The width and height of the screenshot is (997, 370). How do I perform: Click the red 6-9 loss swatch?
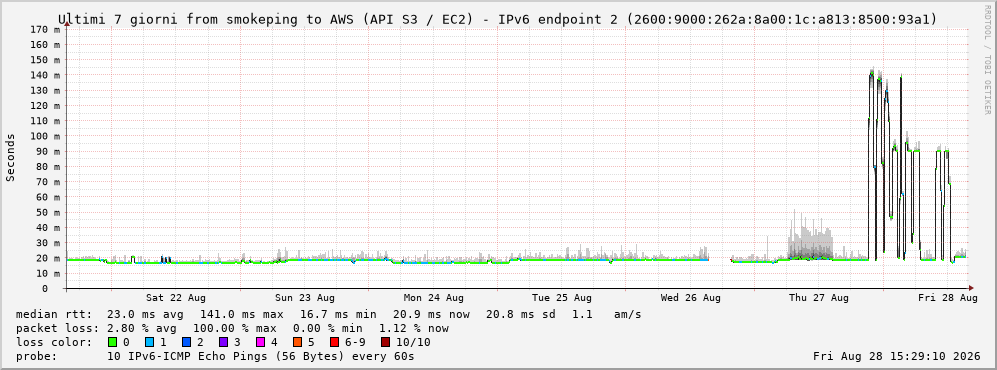click(x=333, y=342)
